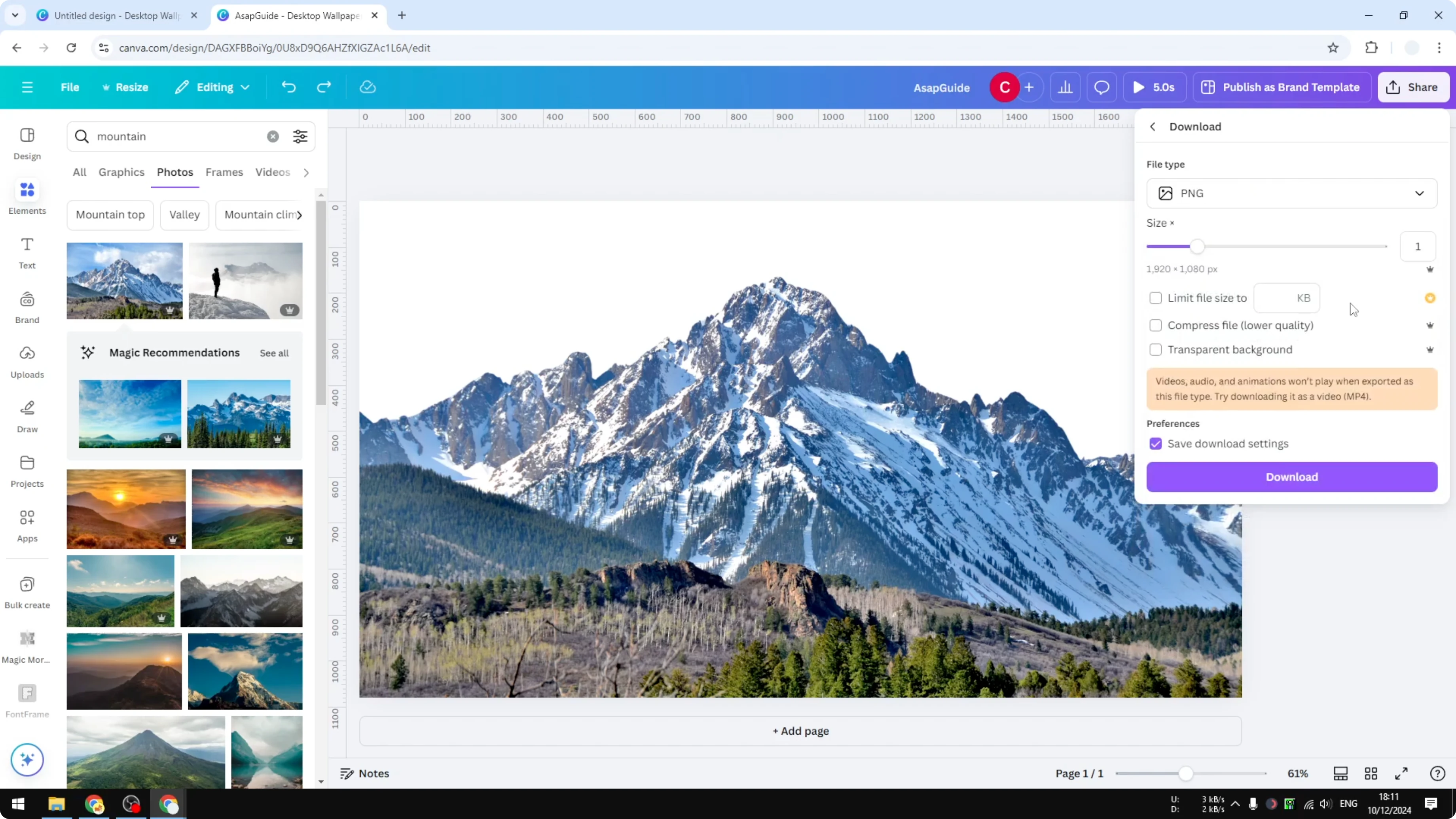1456x819 pixels.
Task: Open the File menu
Action: pyautogui.click(x=70, y=87)
